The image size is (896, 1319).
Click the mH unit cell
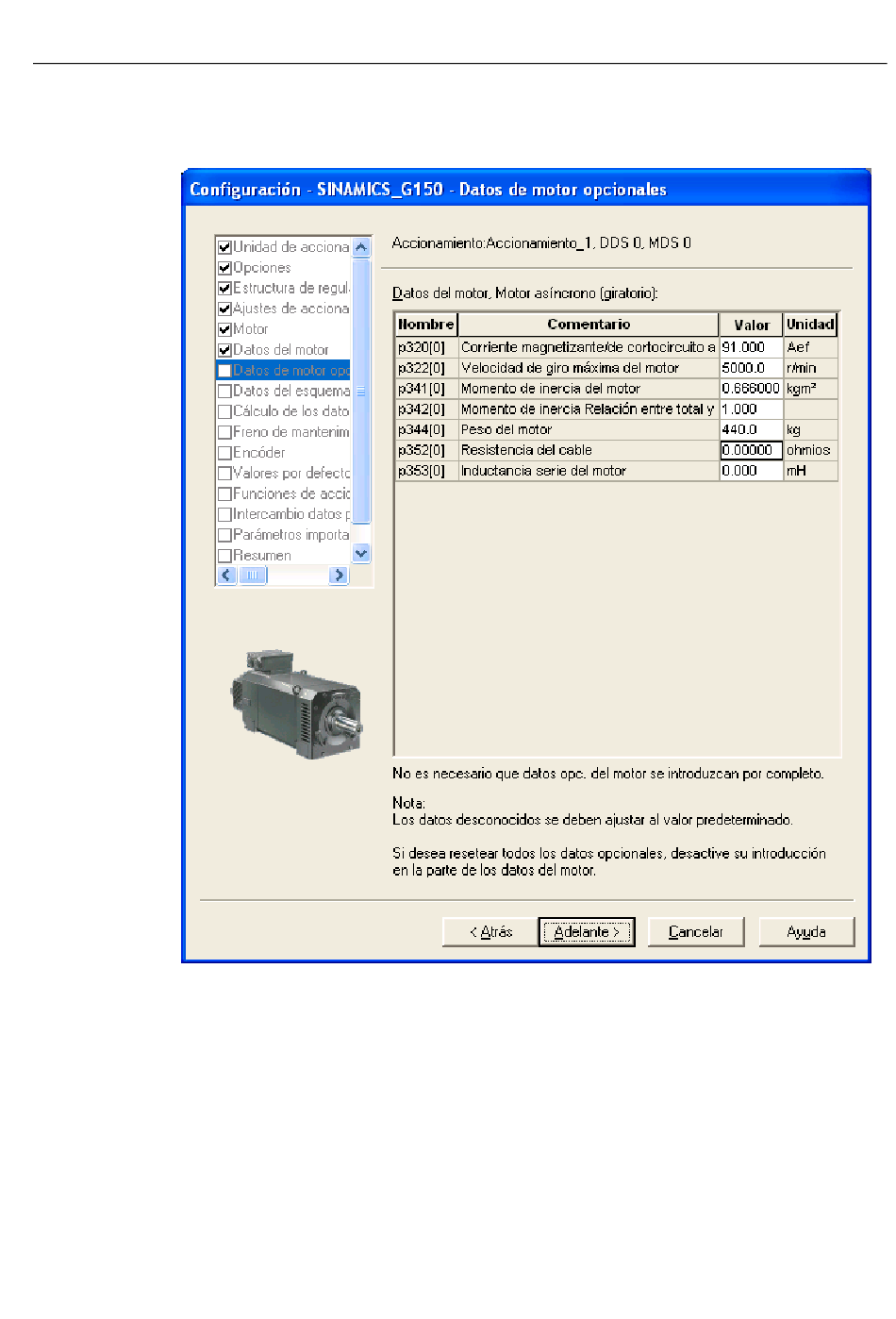(x=810, y=471)
